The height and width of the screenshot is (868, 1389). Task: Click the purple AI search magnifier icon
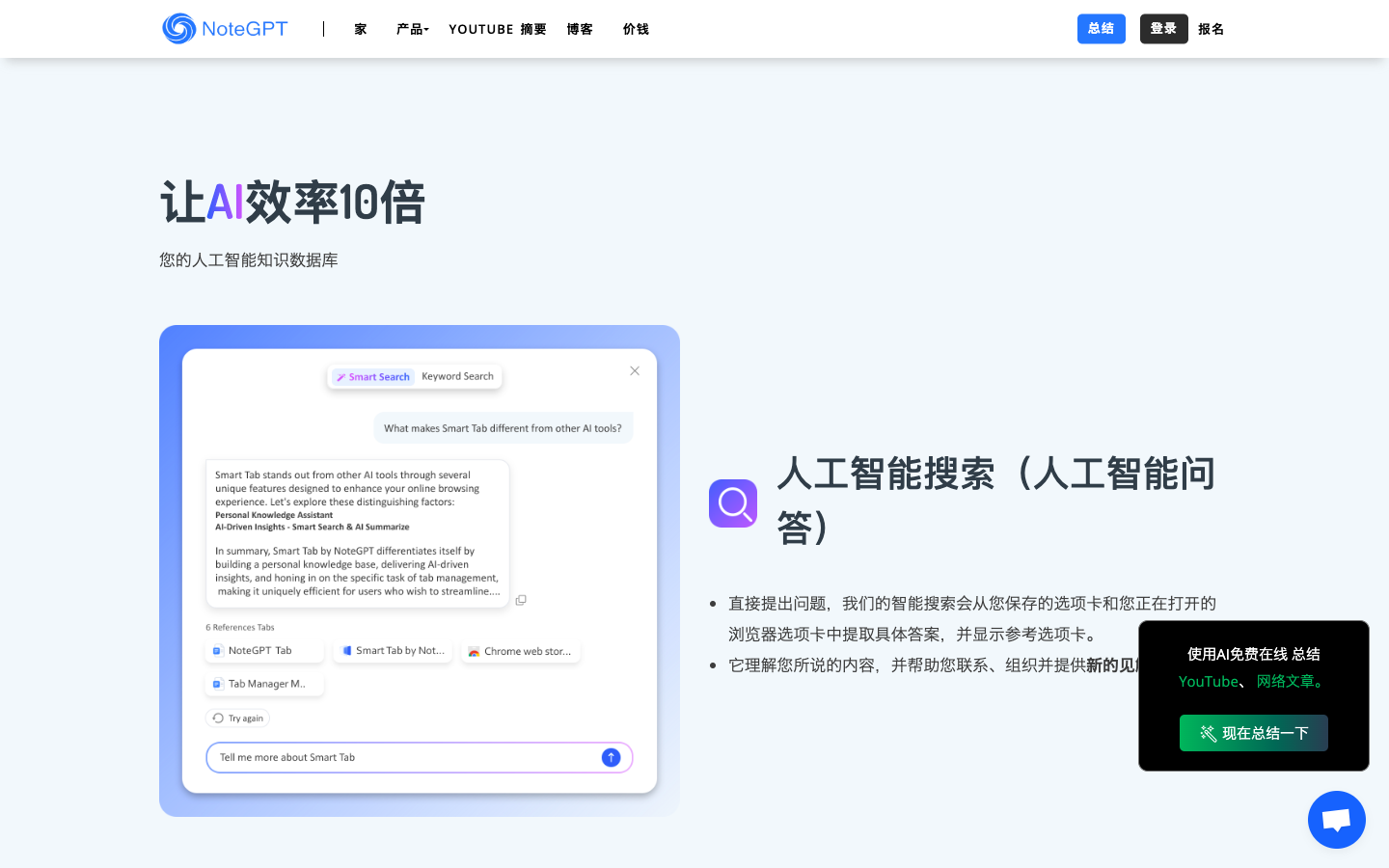[733, 502]
